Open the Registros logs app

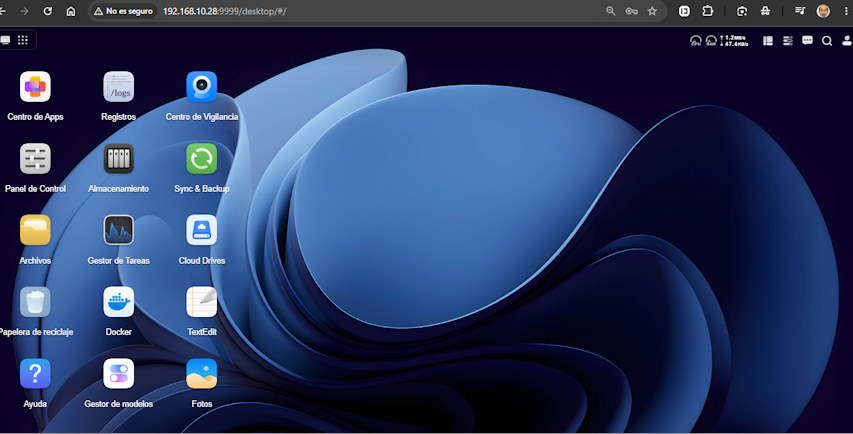(x=119, y=87)
